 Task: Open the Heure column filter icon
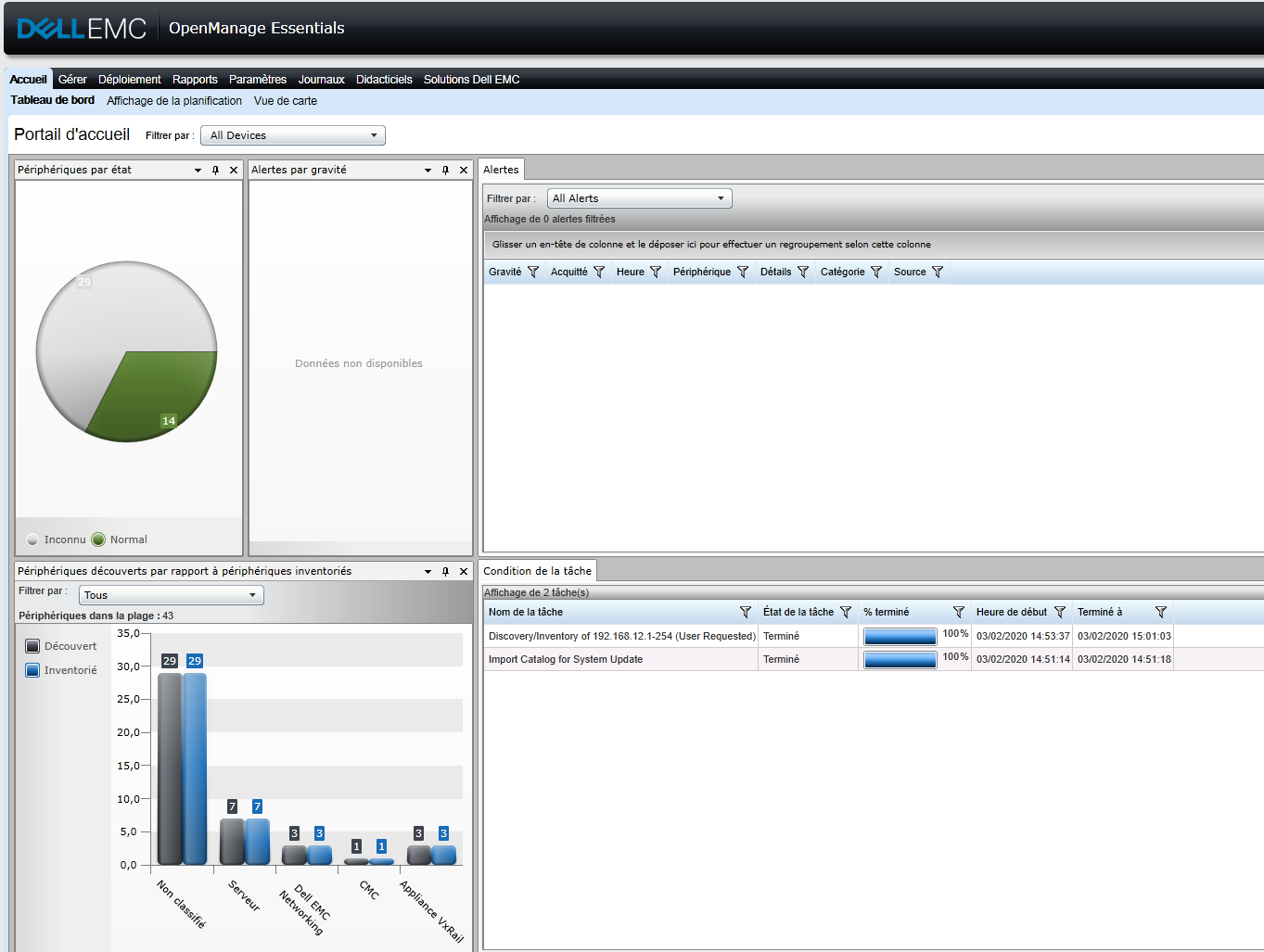click(656, 272)
